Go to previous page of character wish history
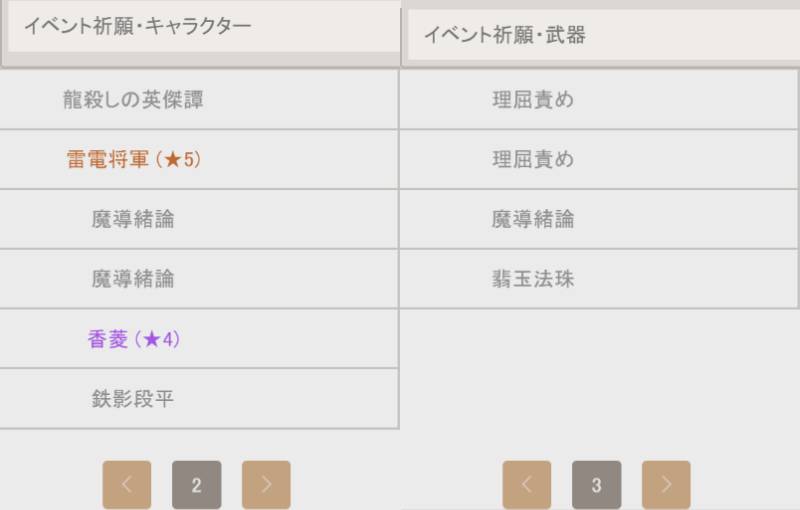 [127, 484]
